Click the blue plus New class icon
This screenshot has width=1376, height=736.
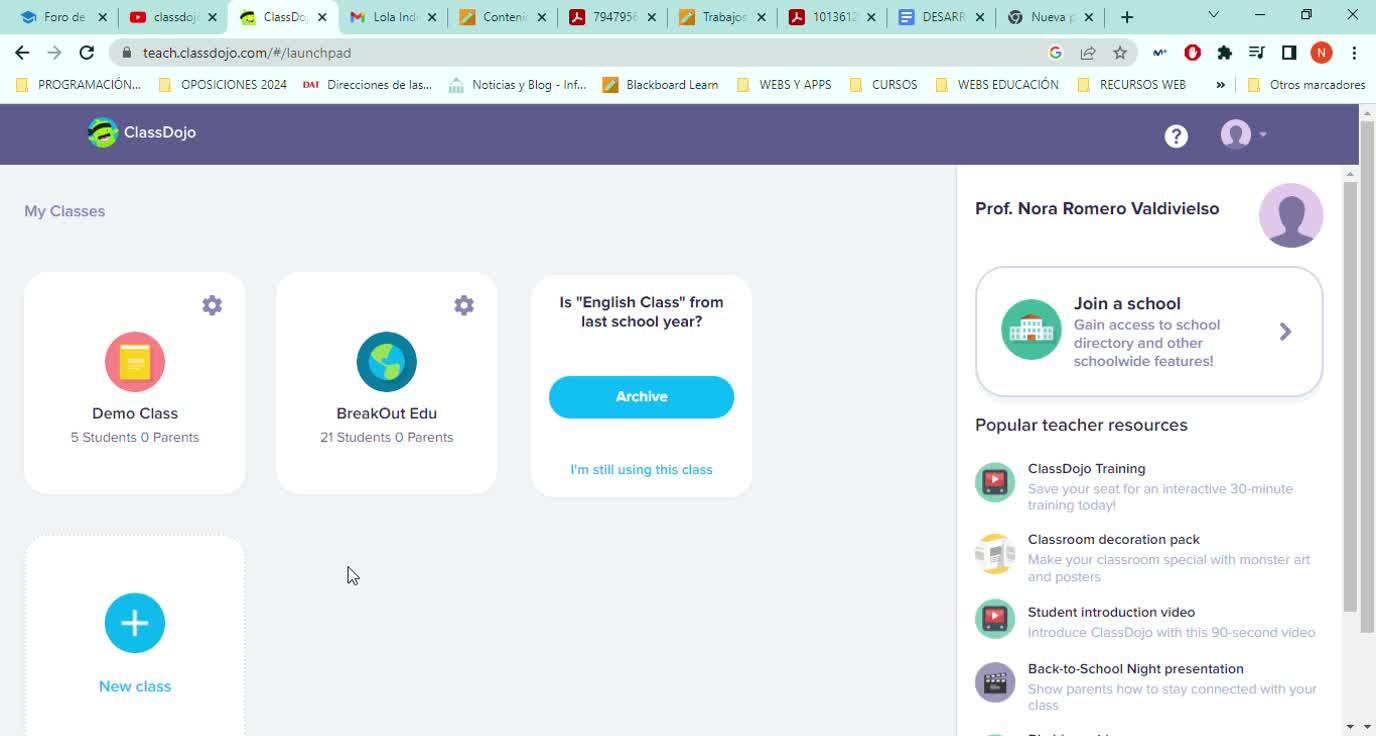(x=135, y=623)
